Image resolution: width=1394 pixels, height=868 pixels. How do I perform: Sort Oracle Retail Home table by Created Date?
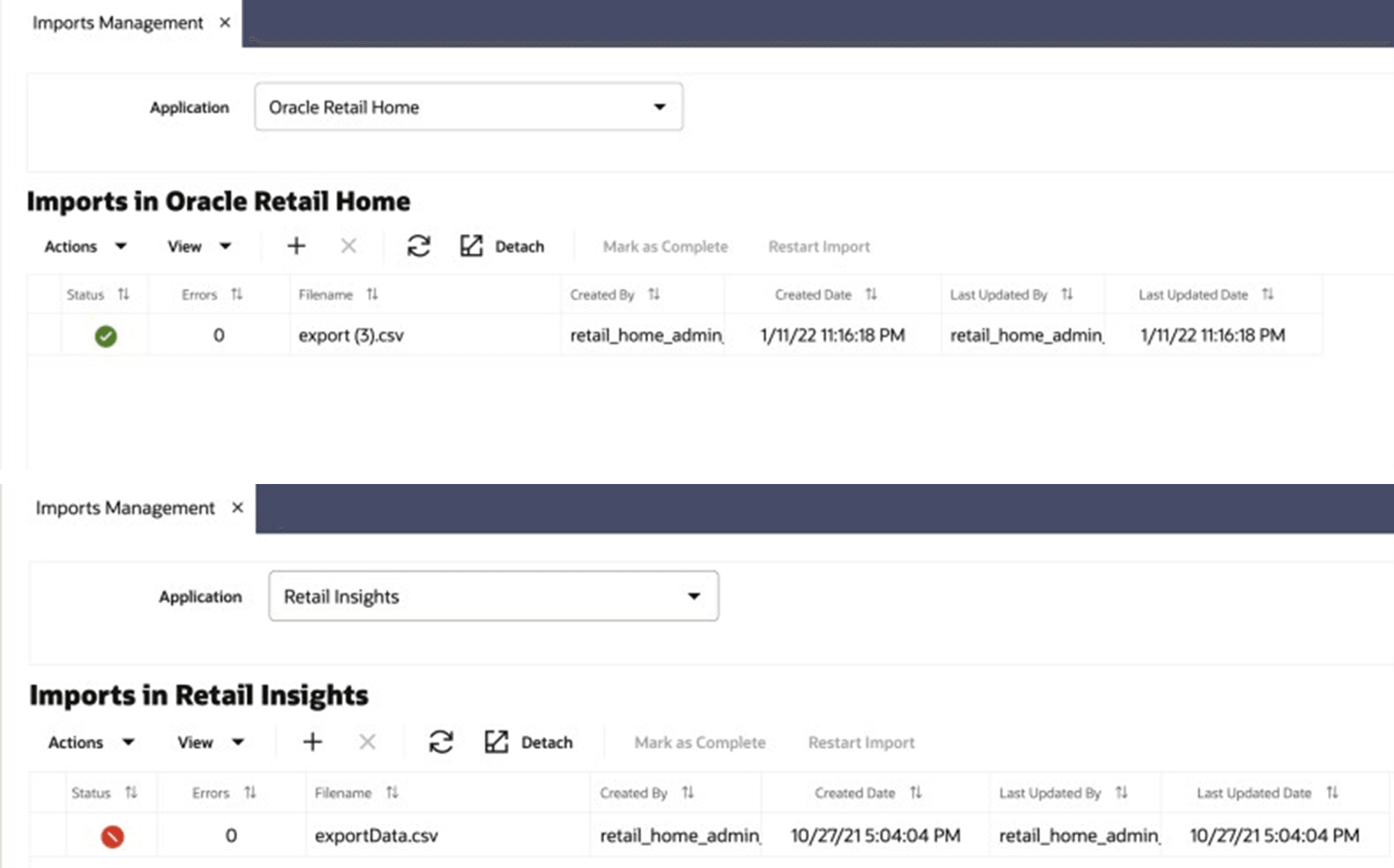tap(871, 294)
